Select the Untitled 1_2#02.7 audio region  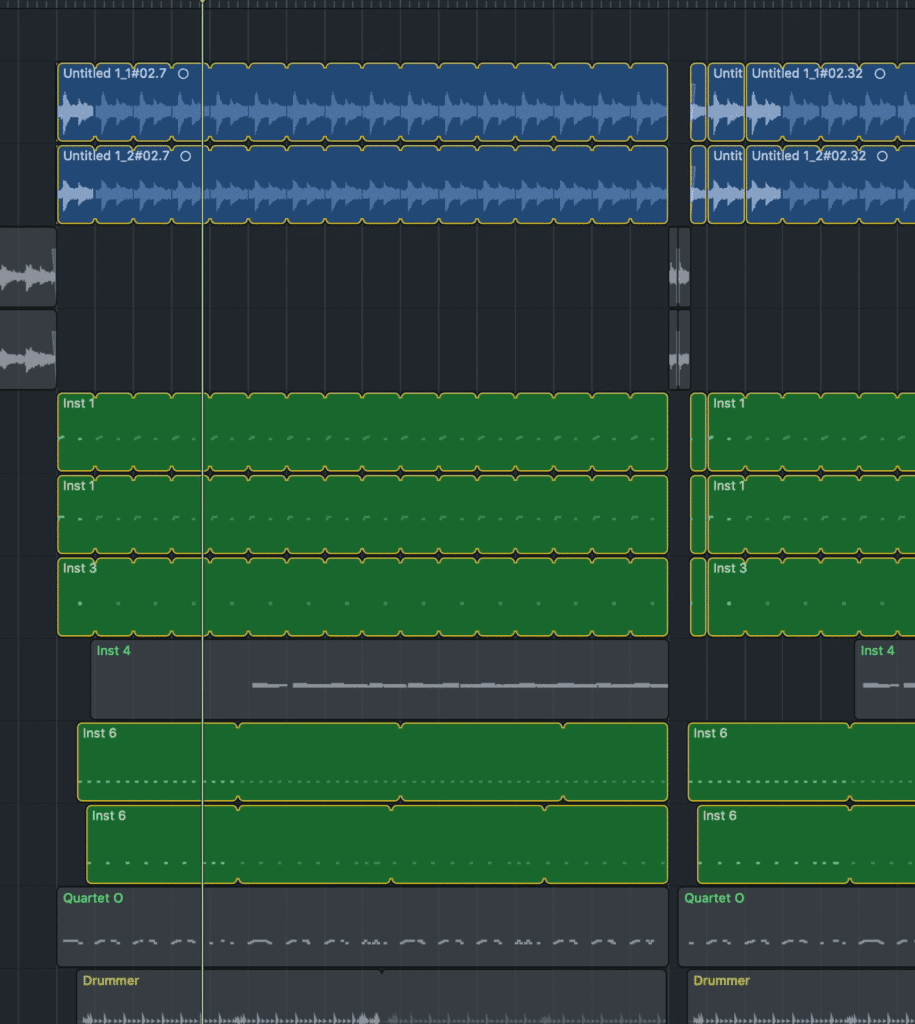362,184
